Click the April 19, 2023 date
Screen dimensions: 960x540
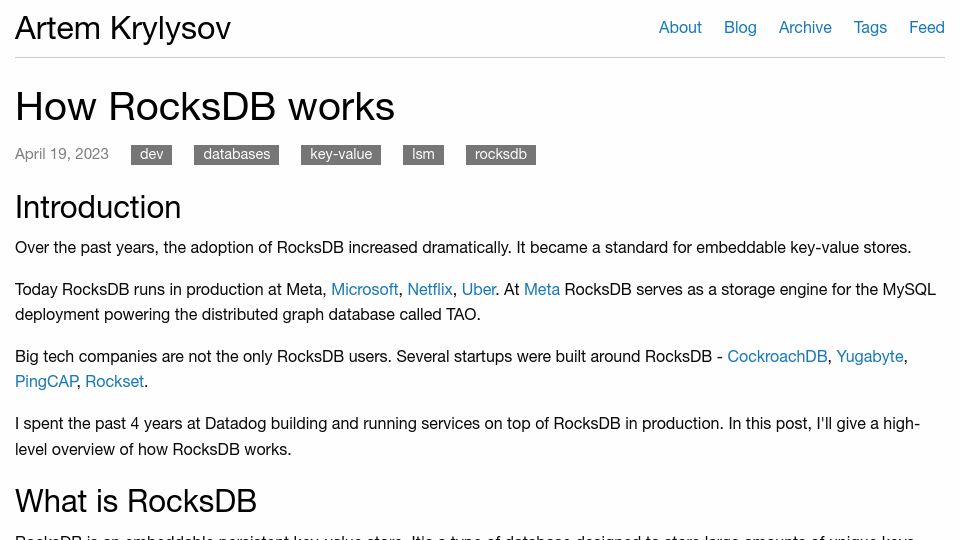pyautogui.click(x=62, y=154)
